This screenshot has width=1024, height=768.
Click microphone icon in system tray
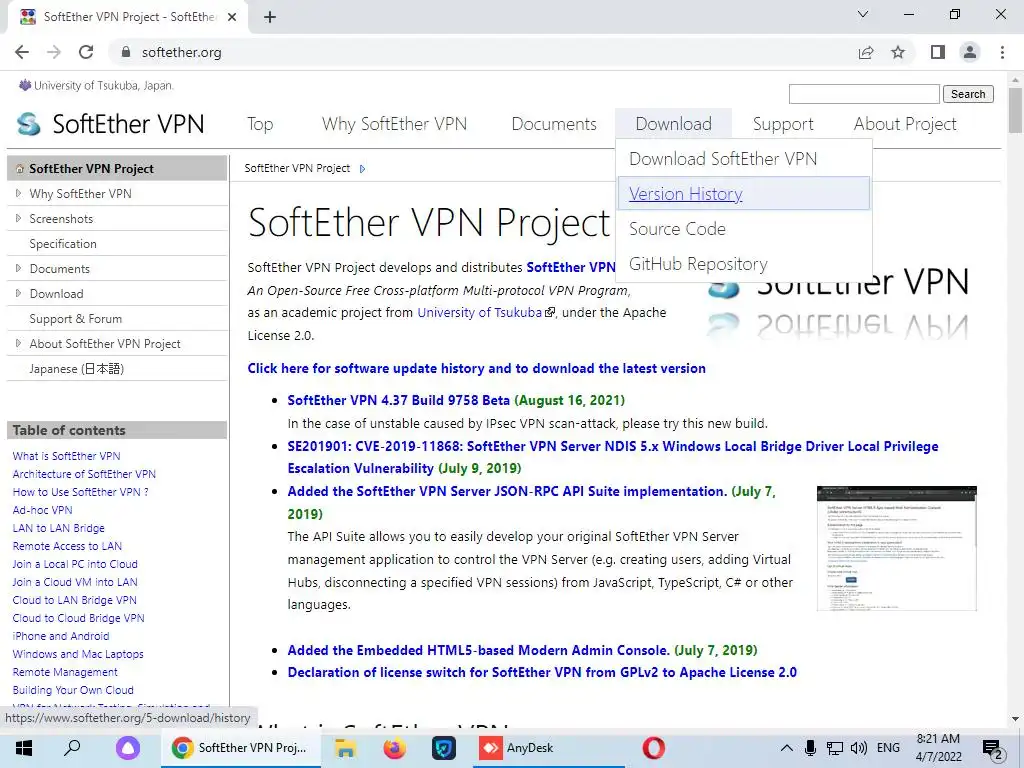(810, 748)
